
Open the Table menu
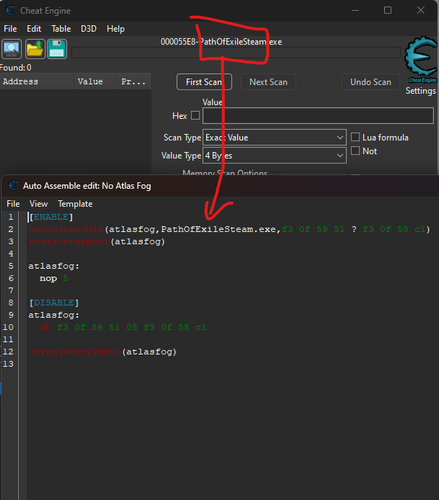point(61,29)
